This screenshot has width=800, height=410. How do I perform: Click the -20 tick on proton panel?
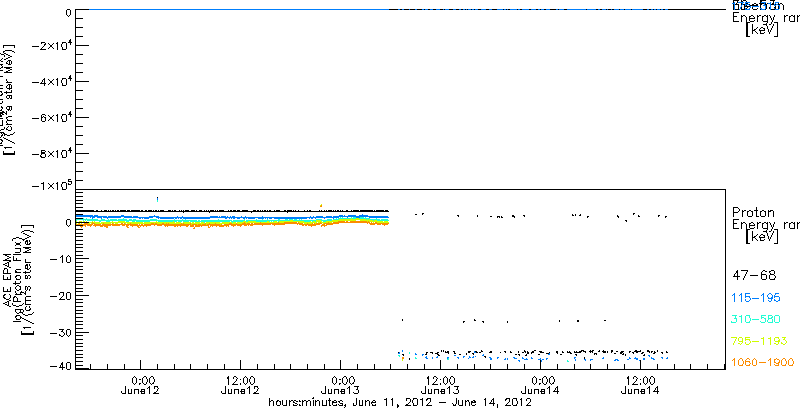click(59, 296)
